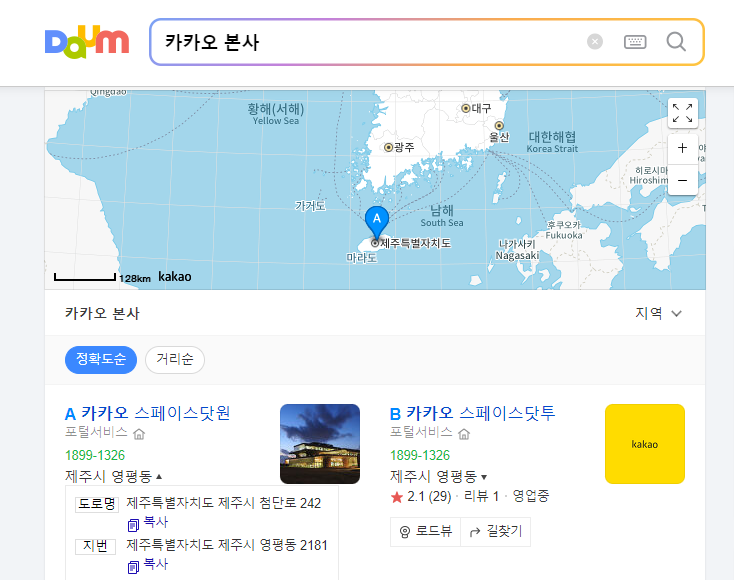Screen dimensions: 734x580
Task: Copy the 도로명 address 첨단로 242
Action: point(148,523)
